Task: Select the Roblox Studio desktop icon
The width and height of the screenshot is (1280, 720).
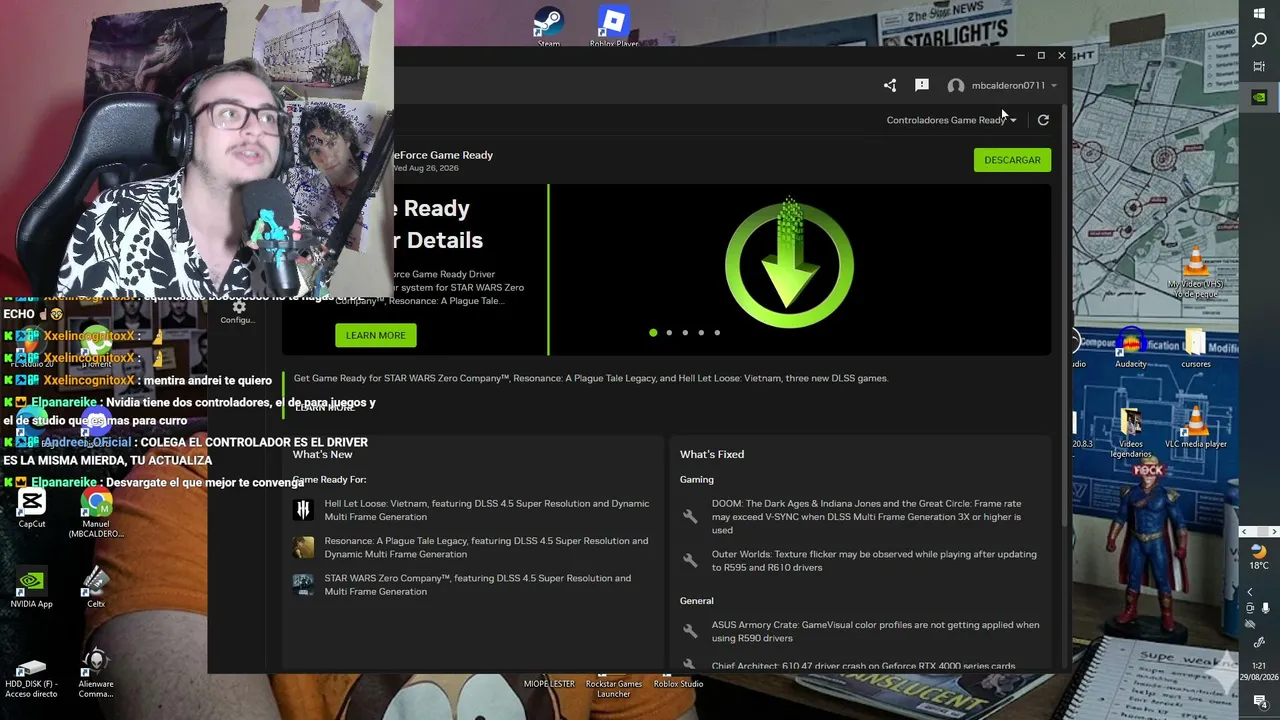Action: [679, 684]
